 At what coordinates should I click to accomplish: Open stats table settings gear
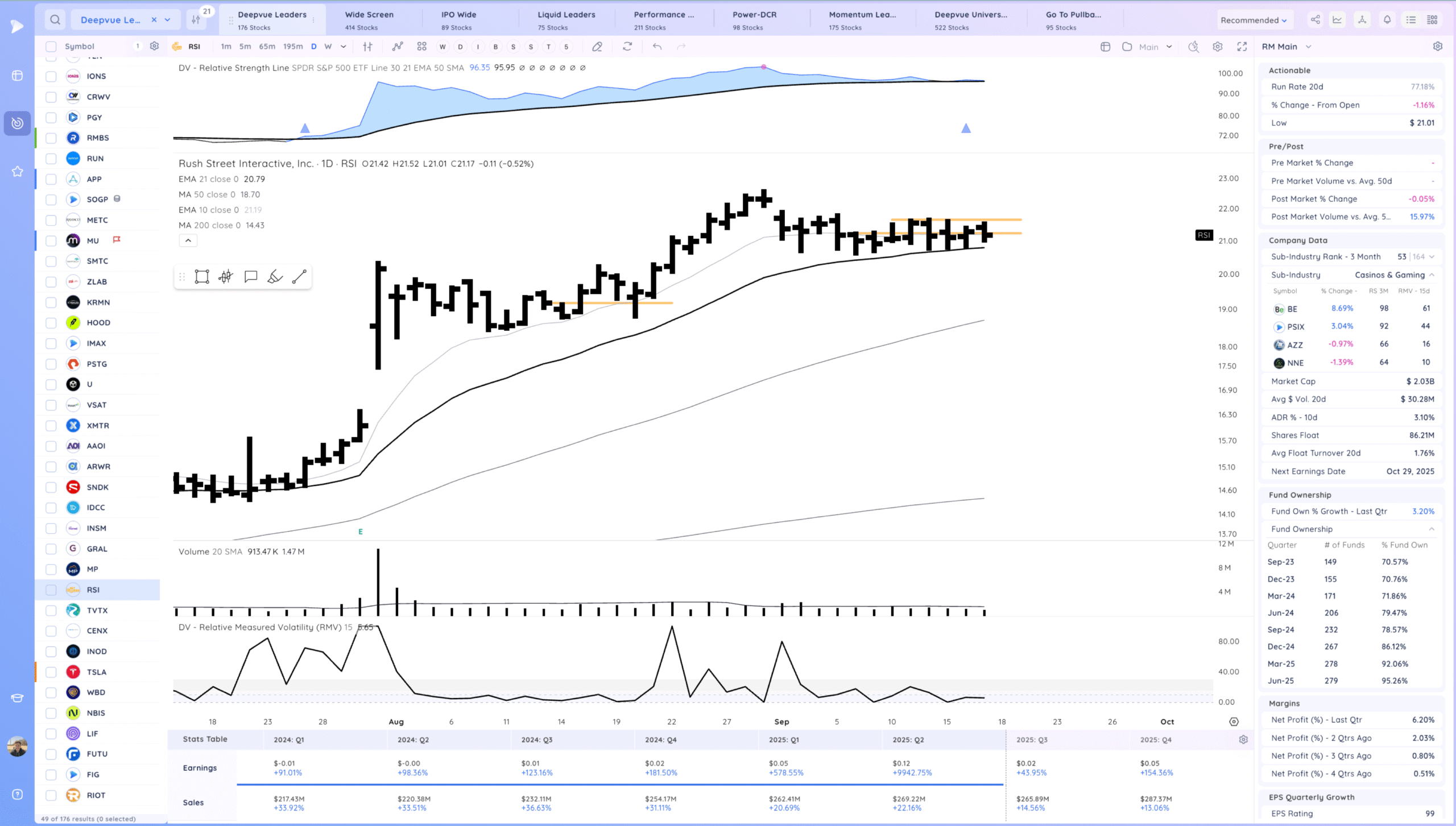pyautogui.click(x=1243, y=740)
